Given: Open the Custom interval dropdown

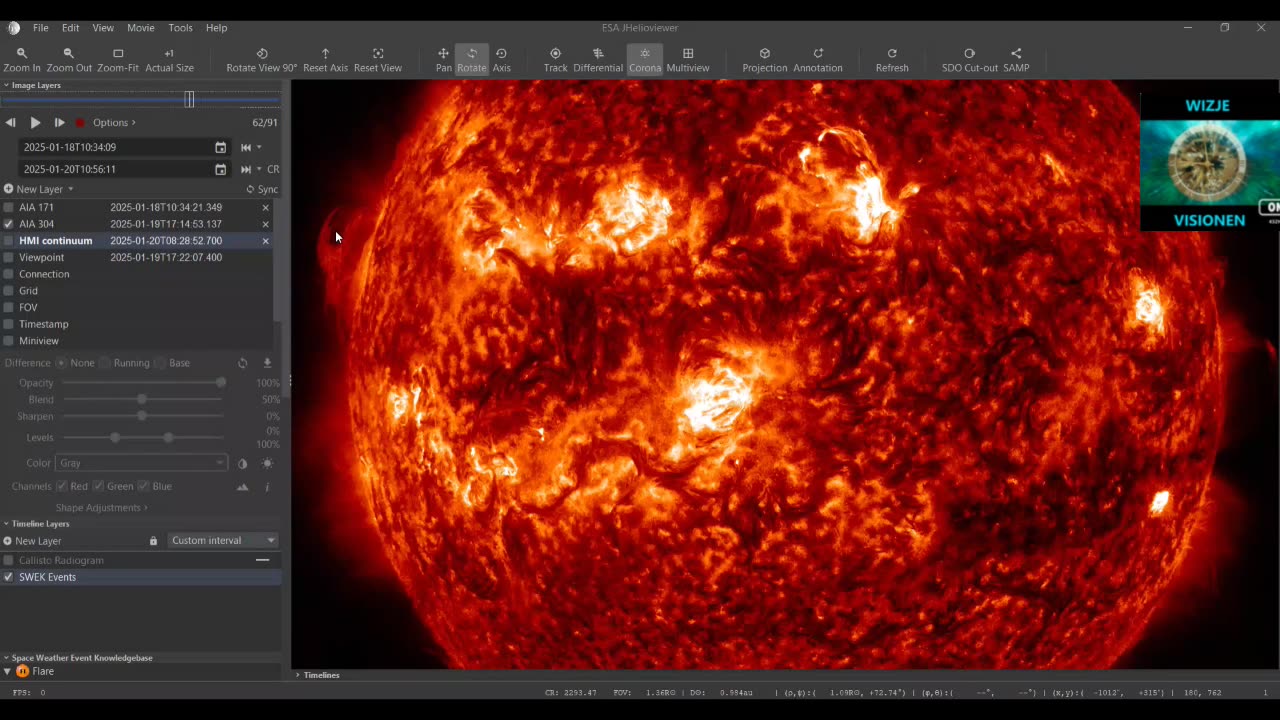Looking at the screenshot, I should click(223, 540).
